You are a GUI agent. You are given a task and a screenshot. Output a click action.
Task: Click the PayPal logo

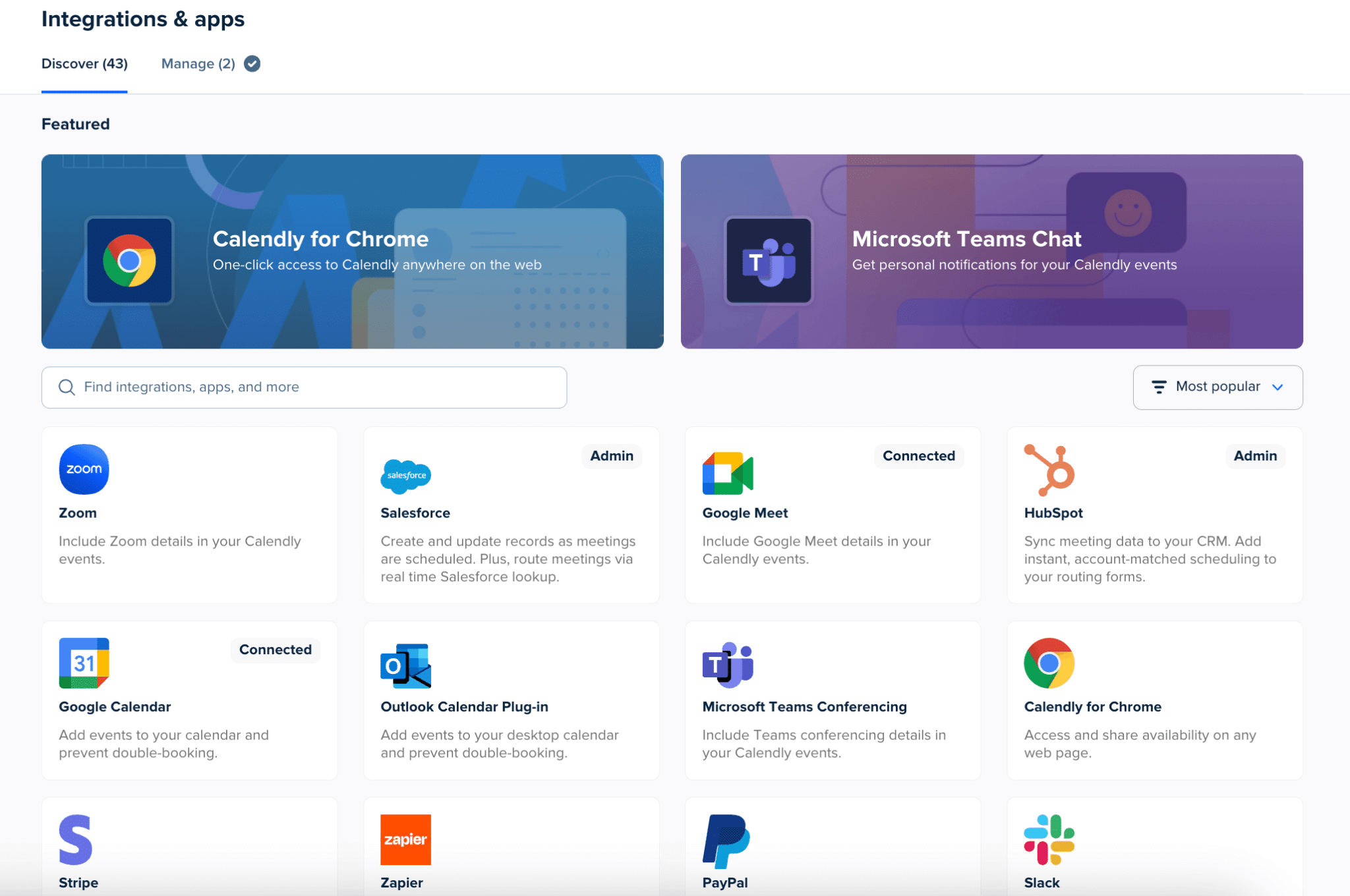tap(726, 841)
